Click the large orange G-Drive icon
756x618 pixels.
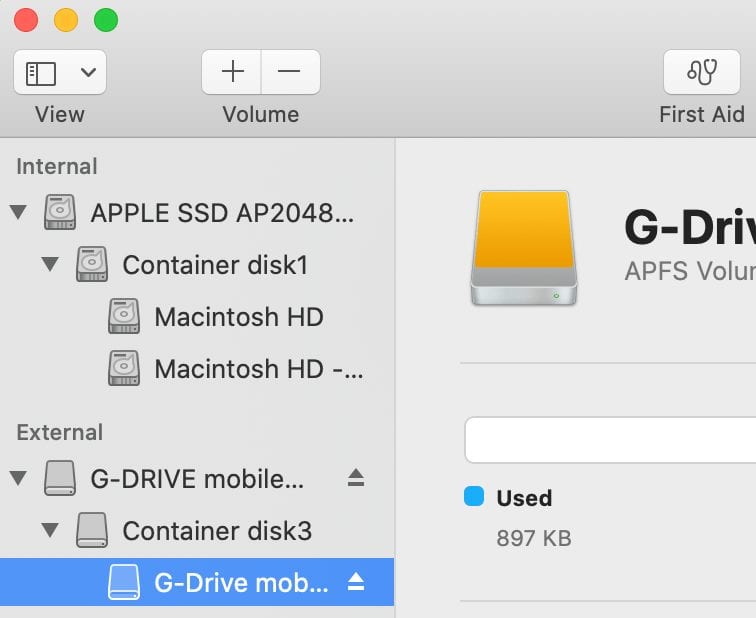click(523, 247)
